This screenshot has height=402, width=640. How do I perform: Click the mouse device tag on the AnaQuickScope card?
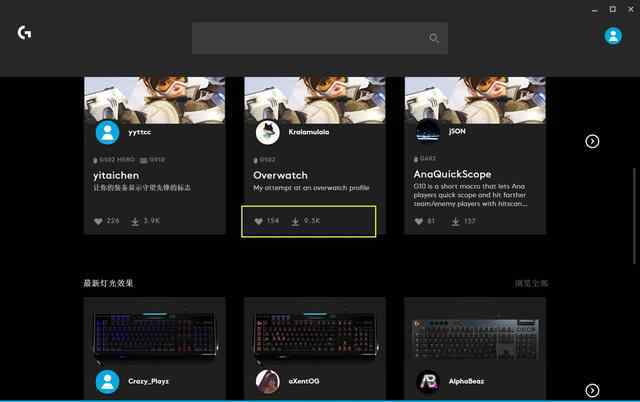click(x=425, y=159)
